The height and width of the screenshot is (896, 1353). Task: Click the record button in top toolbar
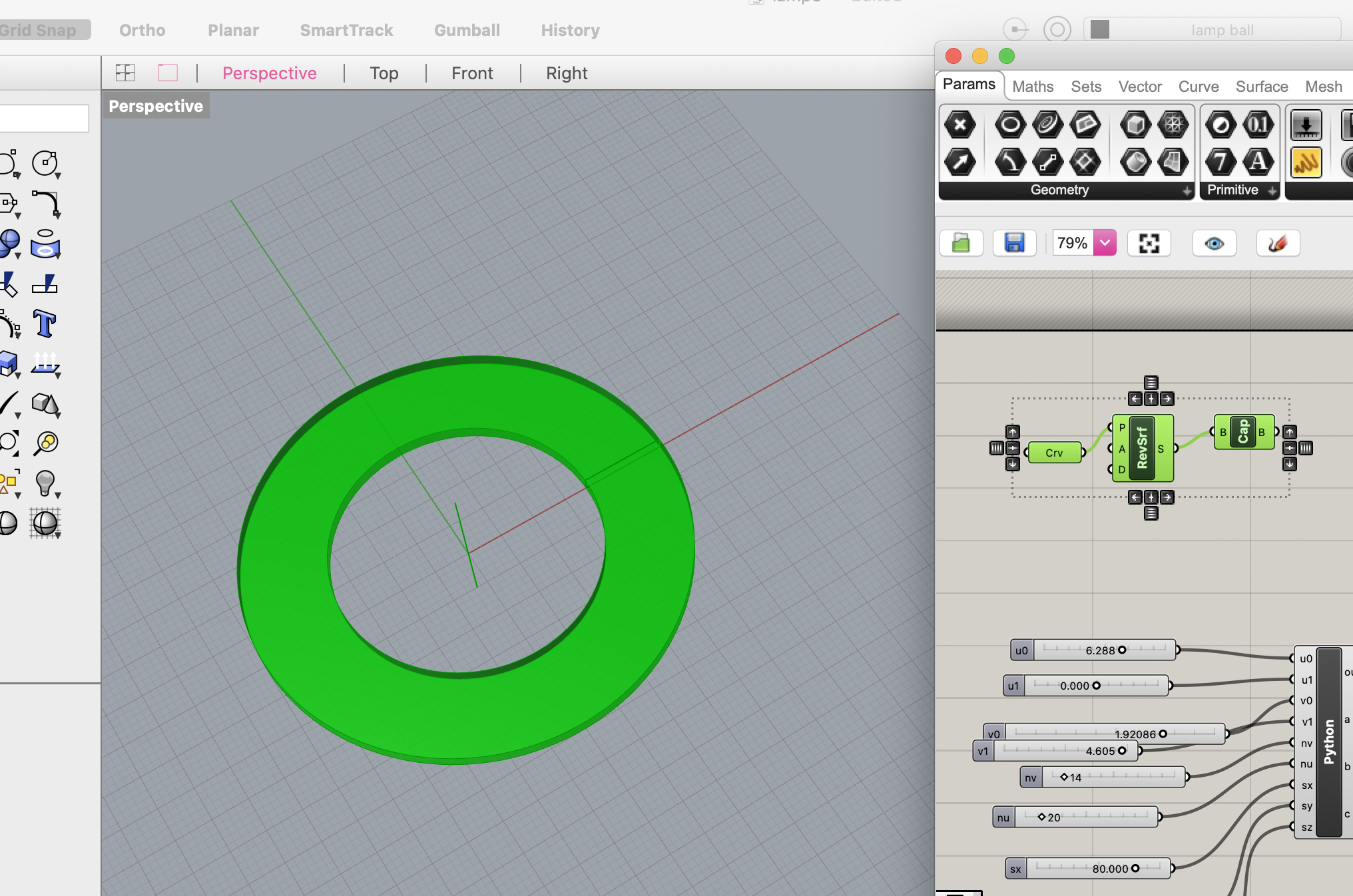click(x=1057, y=30)
